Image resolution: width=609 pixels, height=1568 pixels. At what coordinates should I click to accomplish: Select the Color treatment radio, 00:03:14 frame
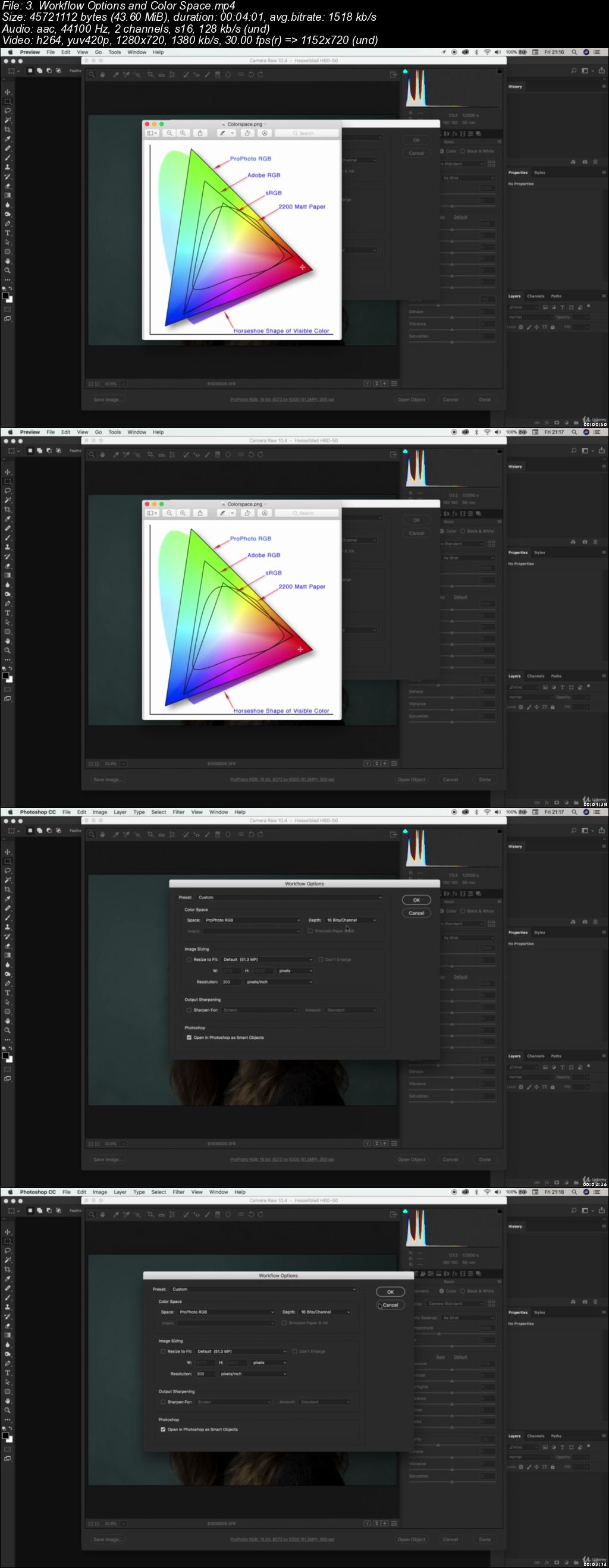pyautogui.click(x=441, y=1290)
